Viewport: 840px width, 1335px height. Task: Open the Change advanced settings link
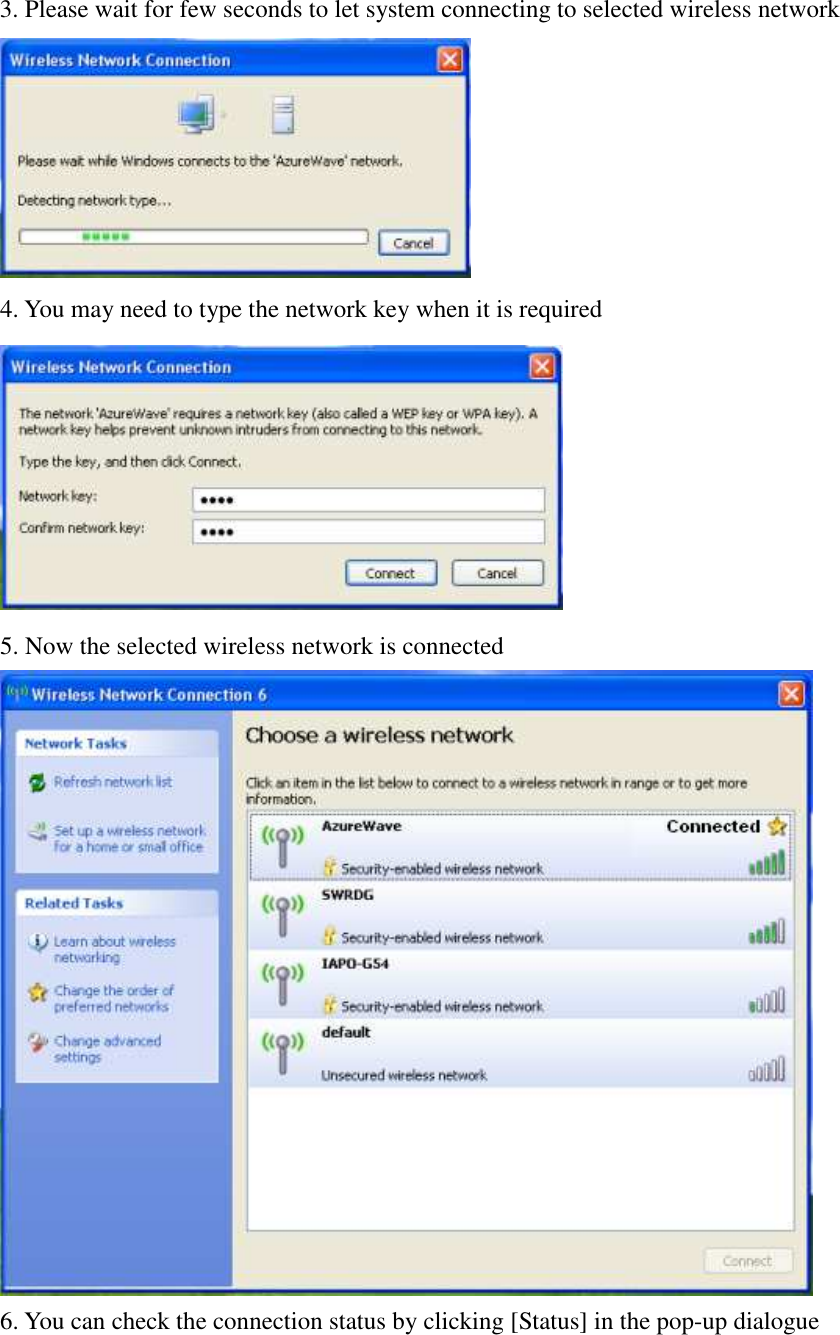click(x=107, y=1049)
